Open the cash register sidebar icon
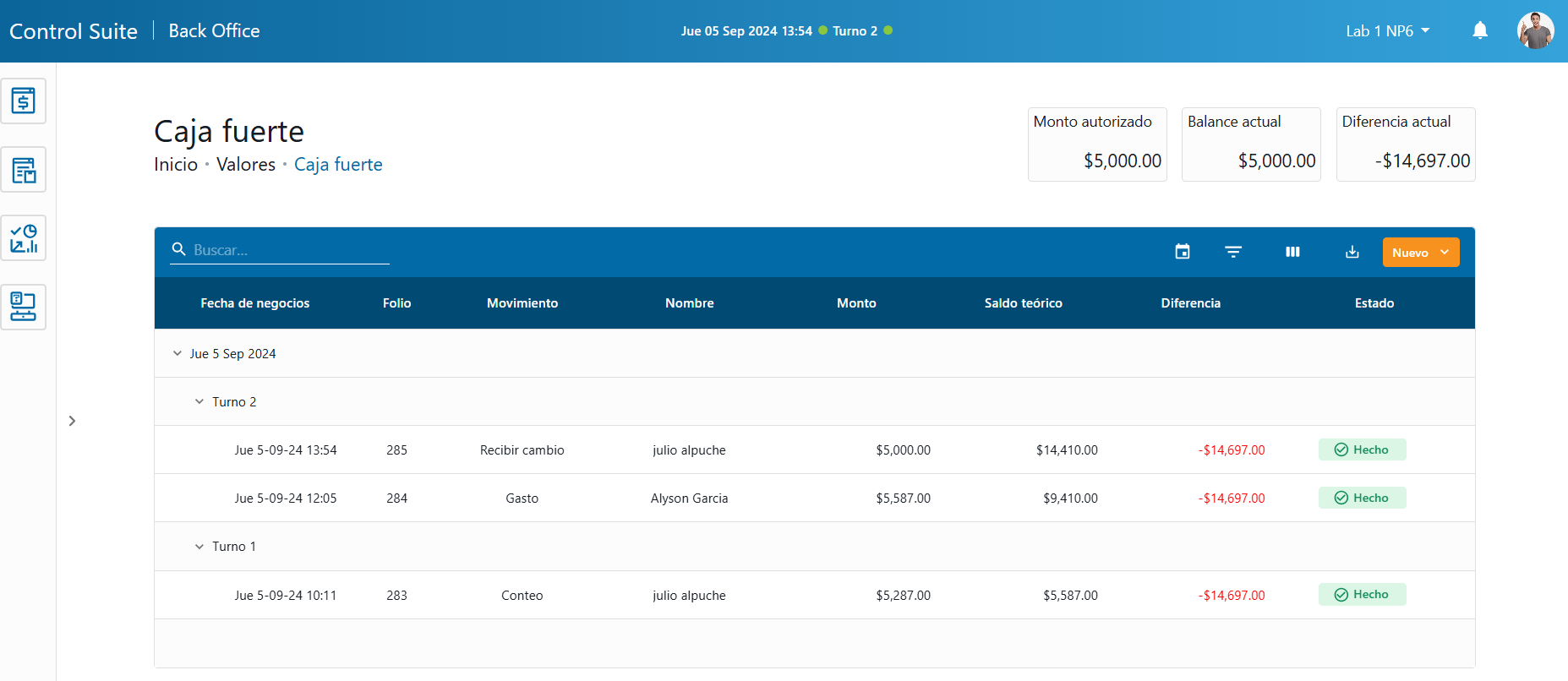 (24, 101)
